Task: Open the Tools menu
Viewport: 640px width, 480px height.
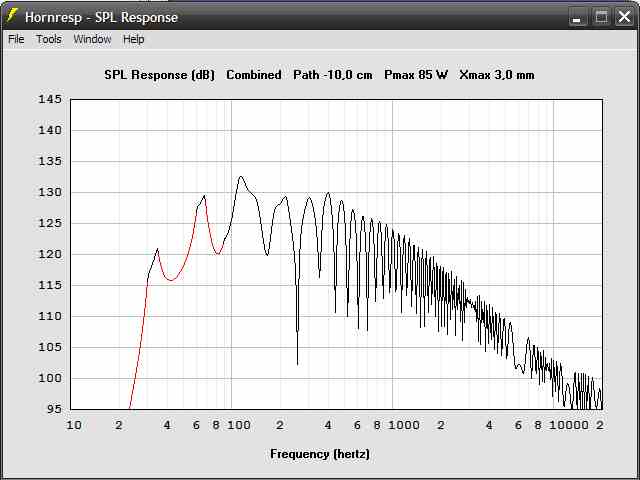Action: [x=49, y=39]
